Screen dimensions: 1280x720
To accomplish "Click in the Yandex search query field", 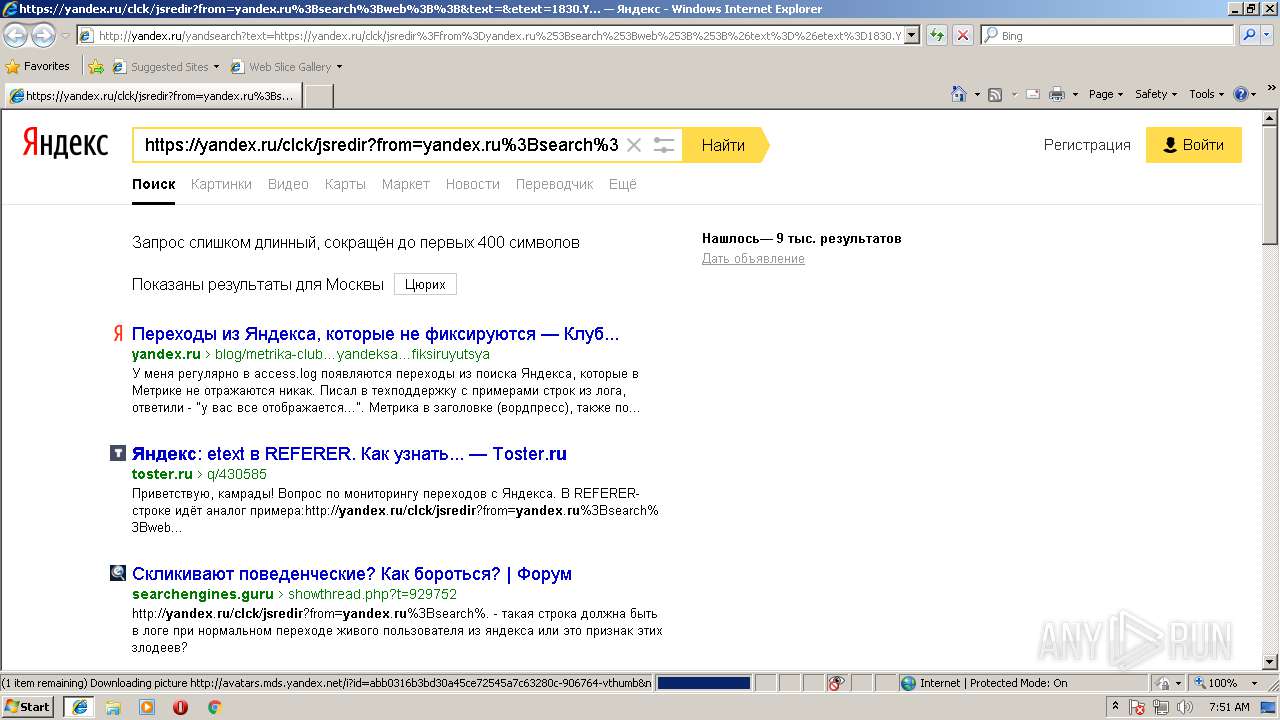I will (x=382, y=145).
